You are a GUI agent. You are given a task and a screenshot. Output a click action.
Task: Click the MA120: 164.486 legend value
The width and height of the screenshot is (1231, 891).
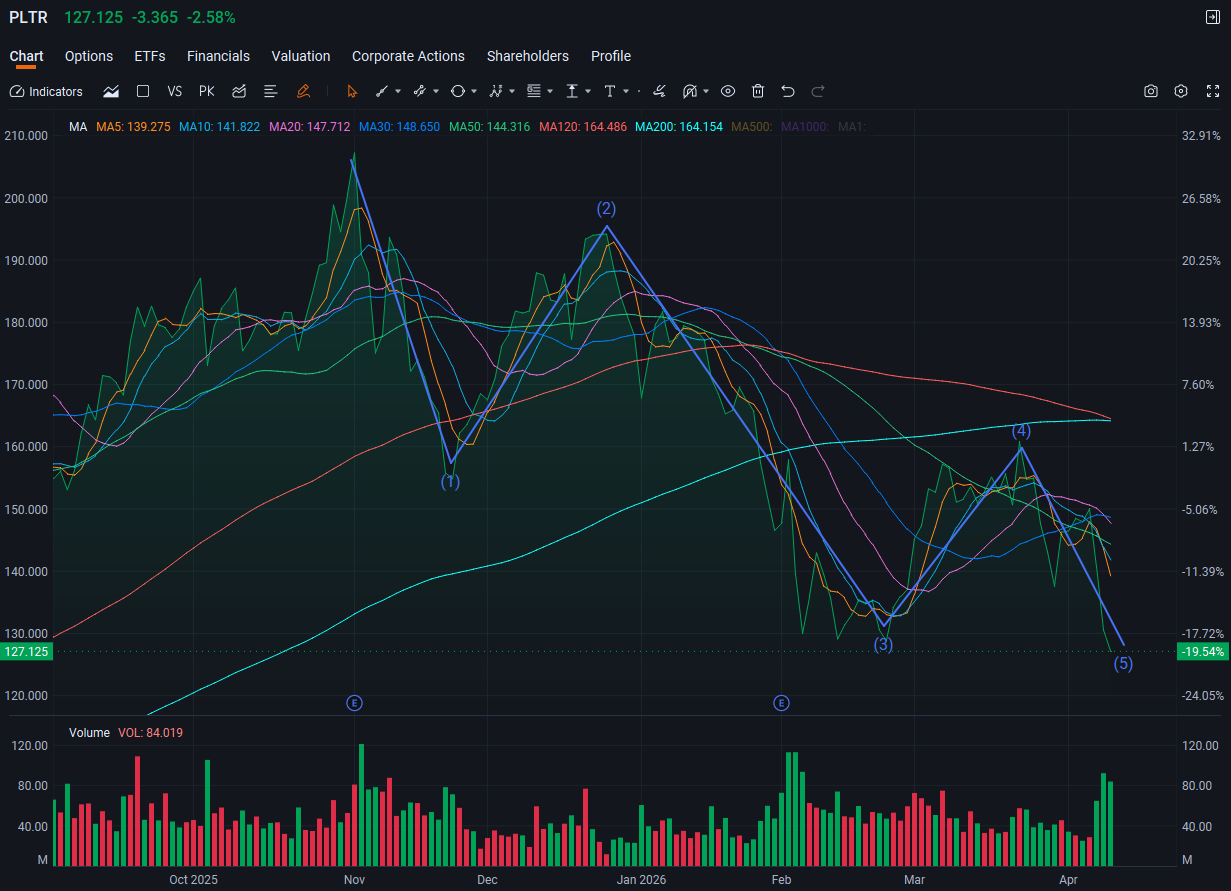pos(583,127)
